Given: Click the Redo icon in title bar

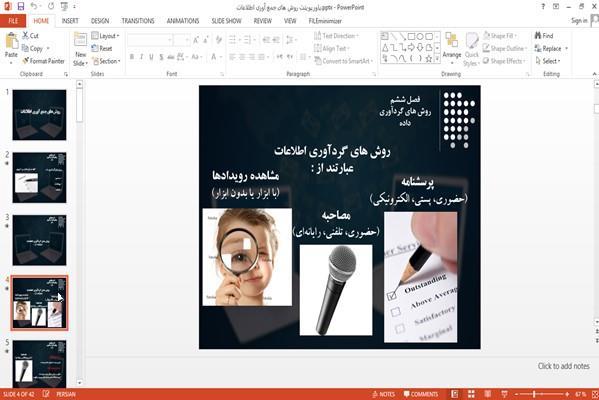Looking at the screenshot, I should pyautogui.click(x=51, y=6).
